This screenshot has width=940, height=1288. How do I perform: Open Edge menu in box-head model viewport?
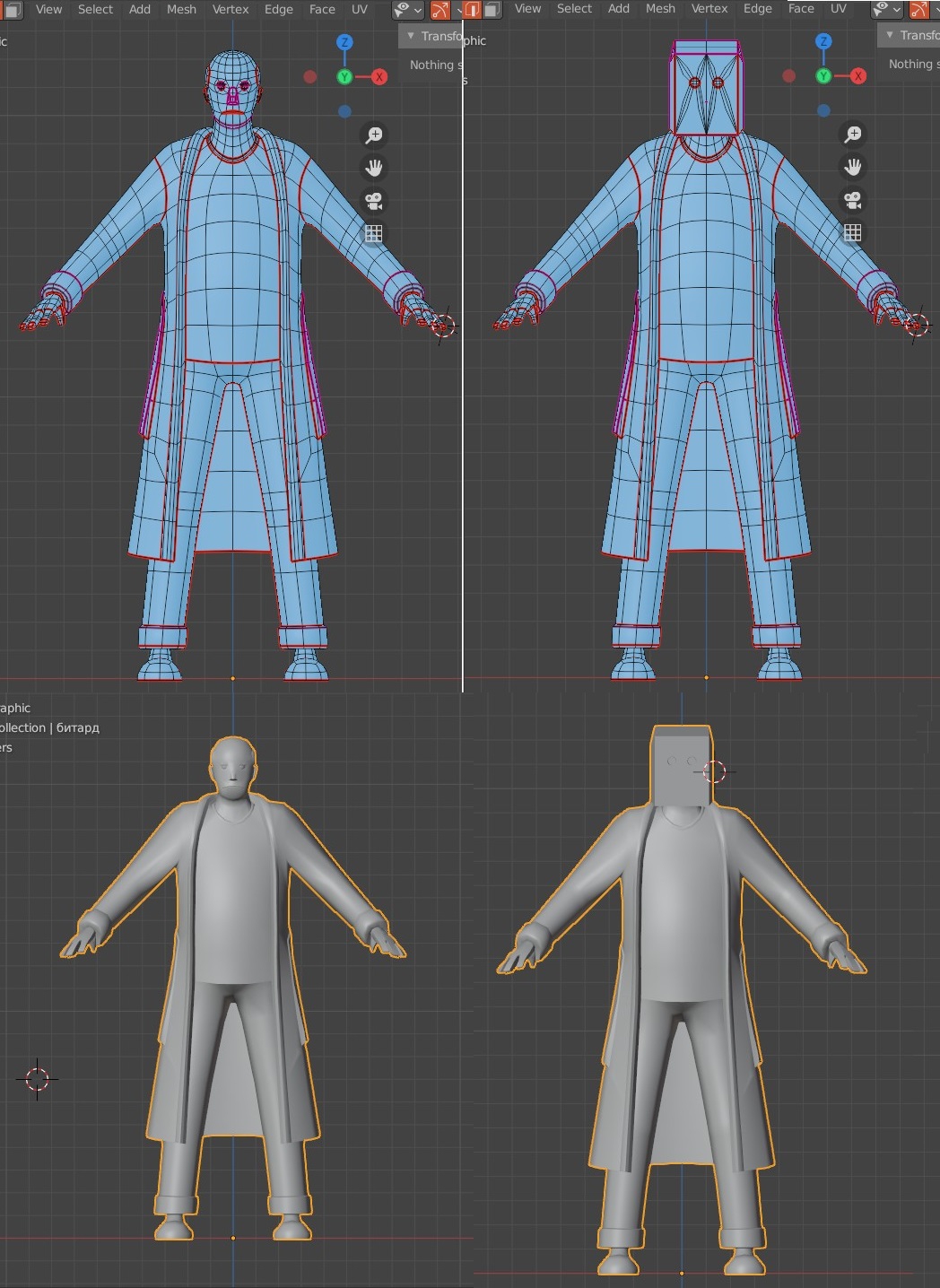point(758,8)
